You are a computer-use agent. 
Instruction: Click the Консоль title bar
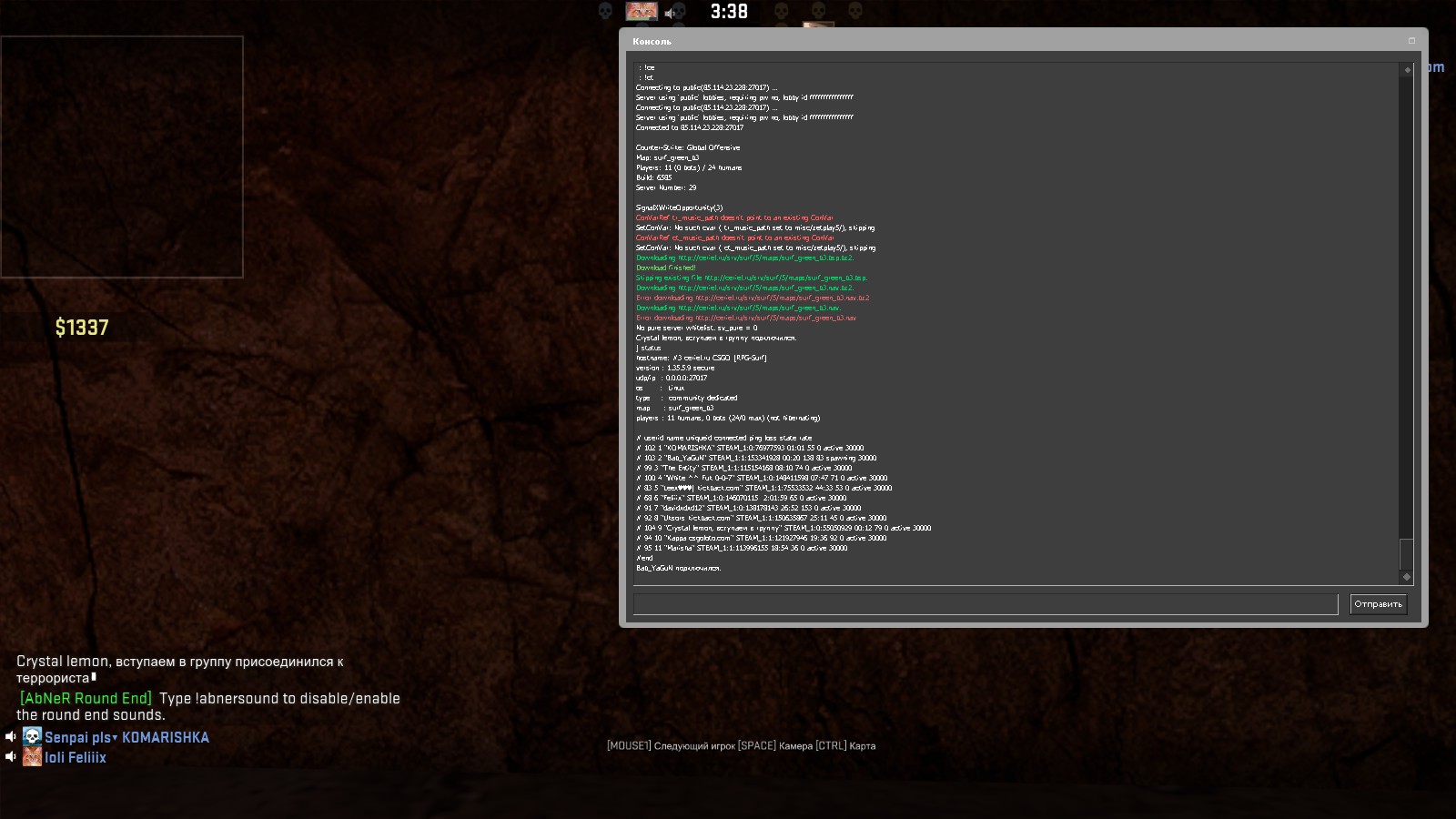(x=1001, y=41)
